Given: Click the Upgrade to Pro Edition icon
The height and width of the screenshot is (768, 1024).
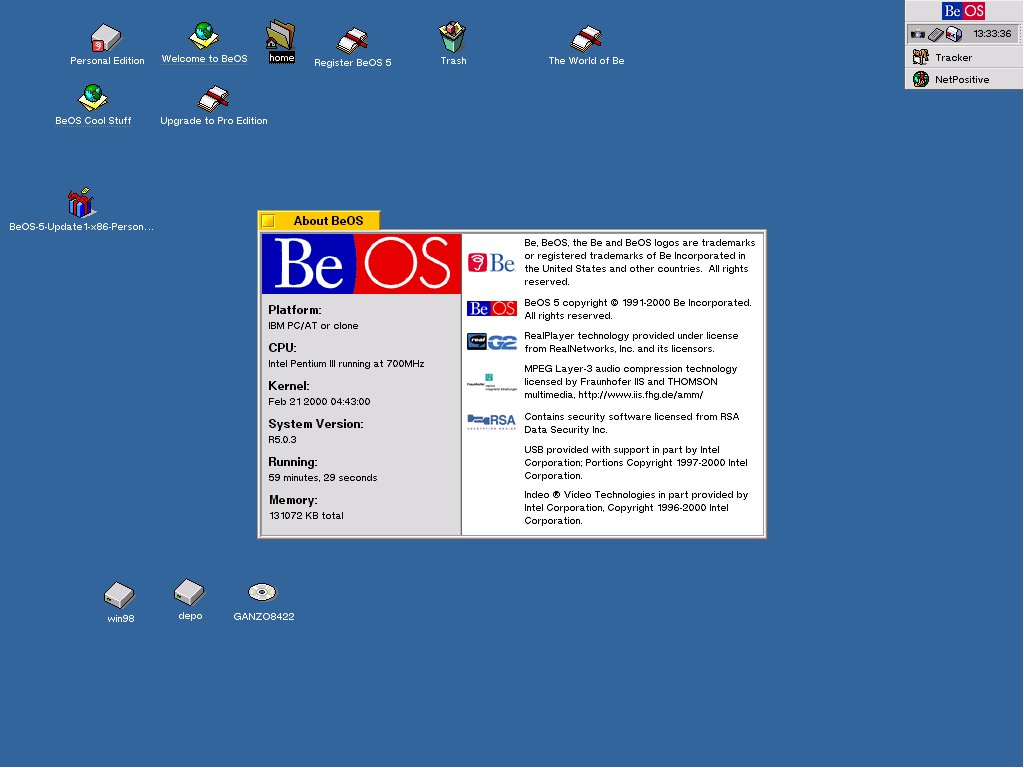Looking at the screenshot, I should pos(213,98).
